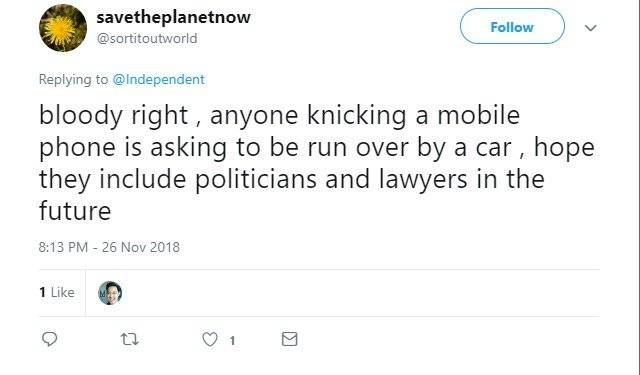Click the @sortitoutworld handle
This screenshot has height=375, width=640.
tap(147, 38)
